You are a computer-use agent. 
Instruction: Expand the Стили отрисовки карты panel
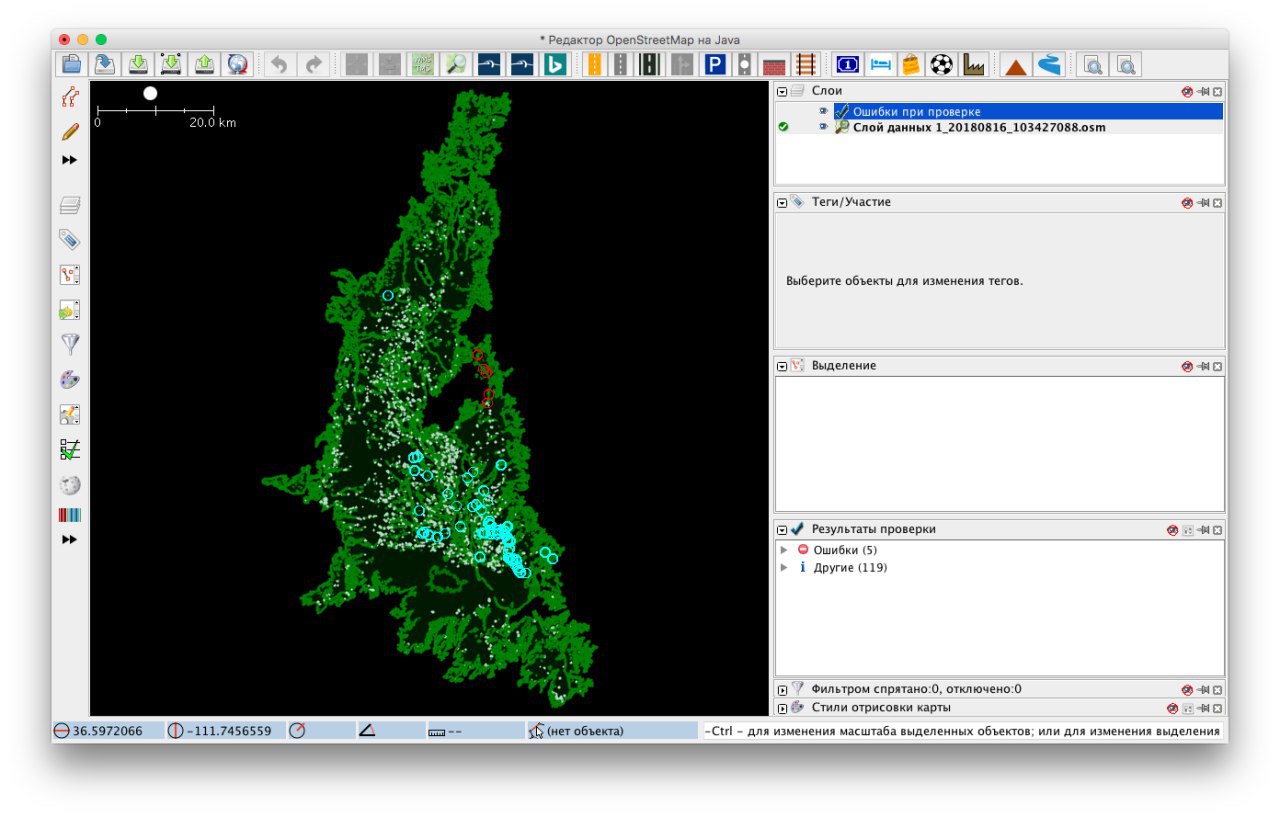(782, 708)
